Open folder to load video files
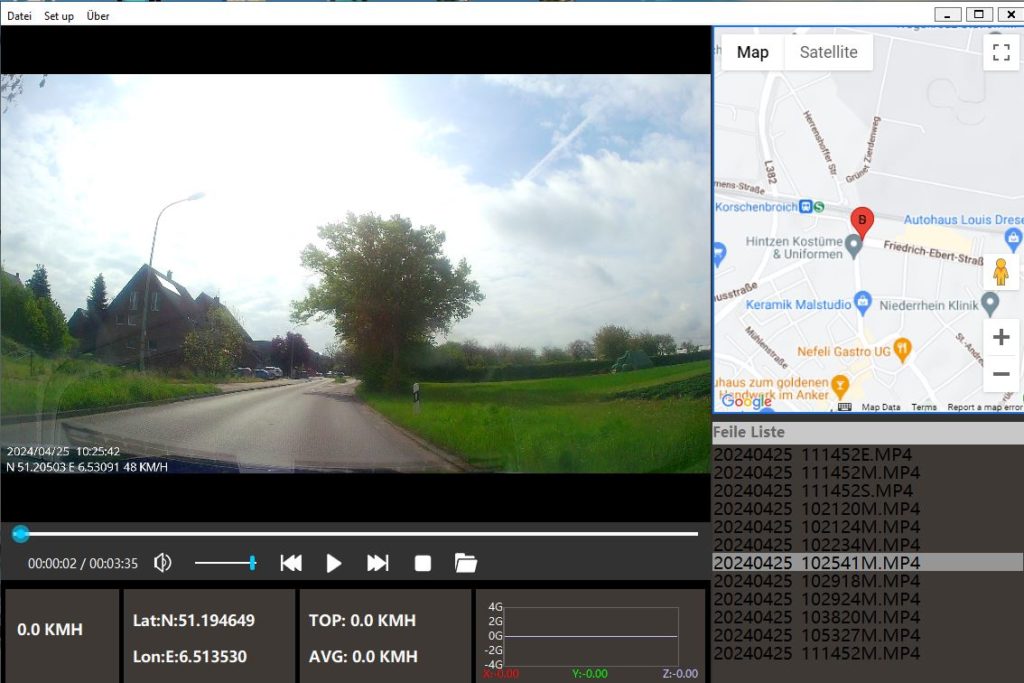The image size is (1024, 683). click(x=465, y=563)
